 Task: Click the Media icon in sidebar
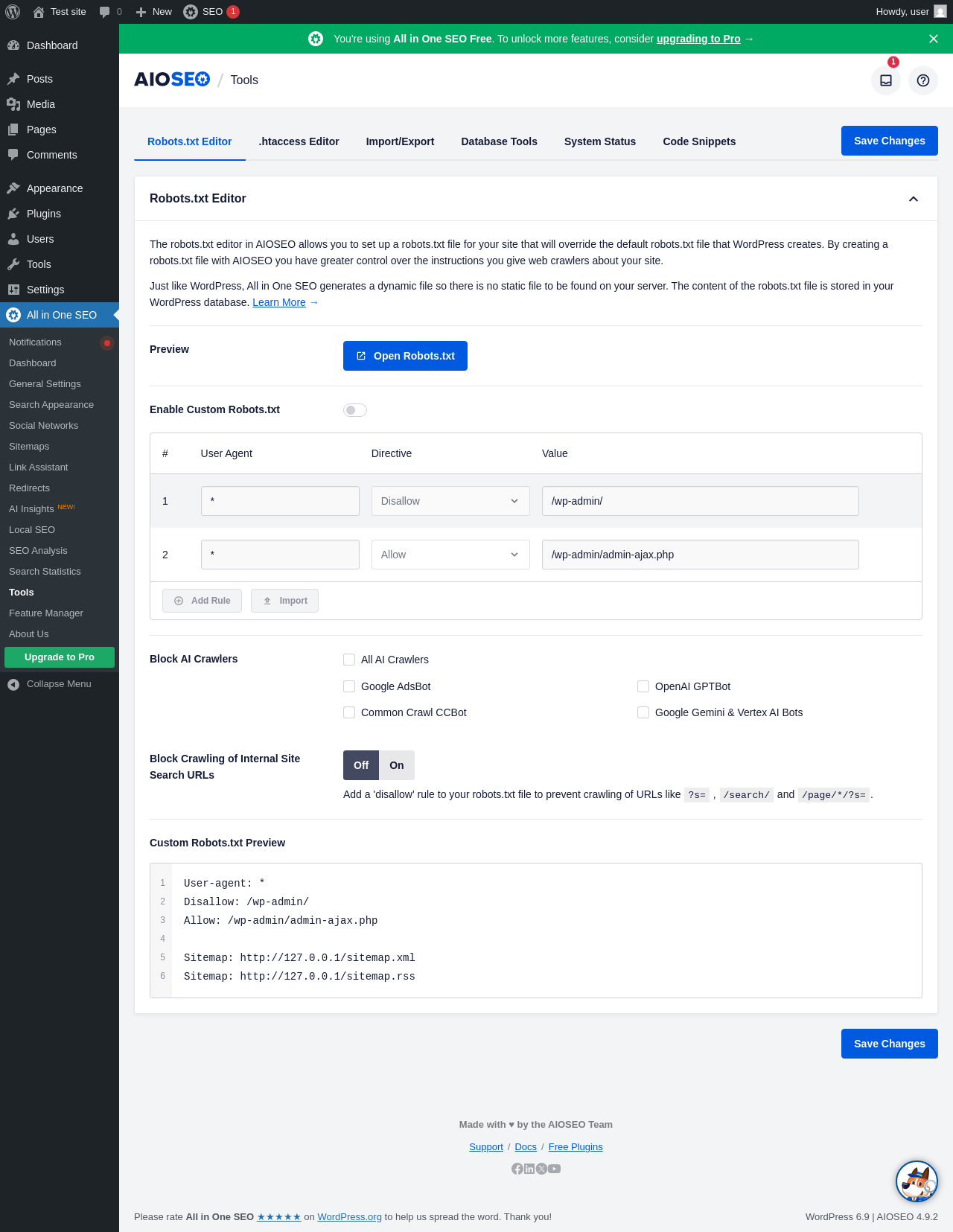pyautogui.click(x=13, y=104)
